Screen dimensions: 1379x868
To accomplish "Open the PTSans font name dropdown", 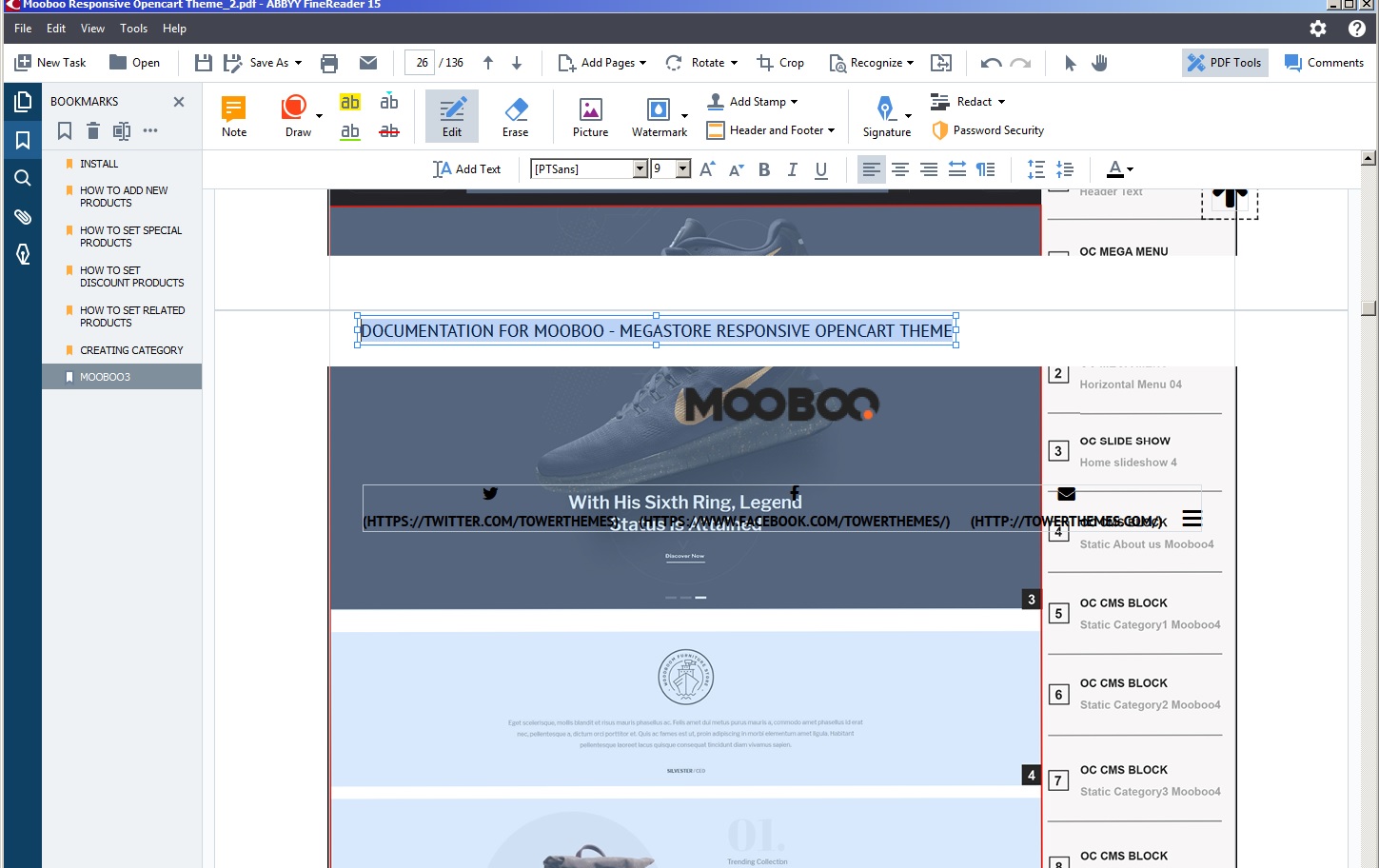I will click(x=640, y=169).
